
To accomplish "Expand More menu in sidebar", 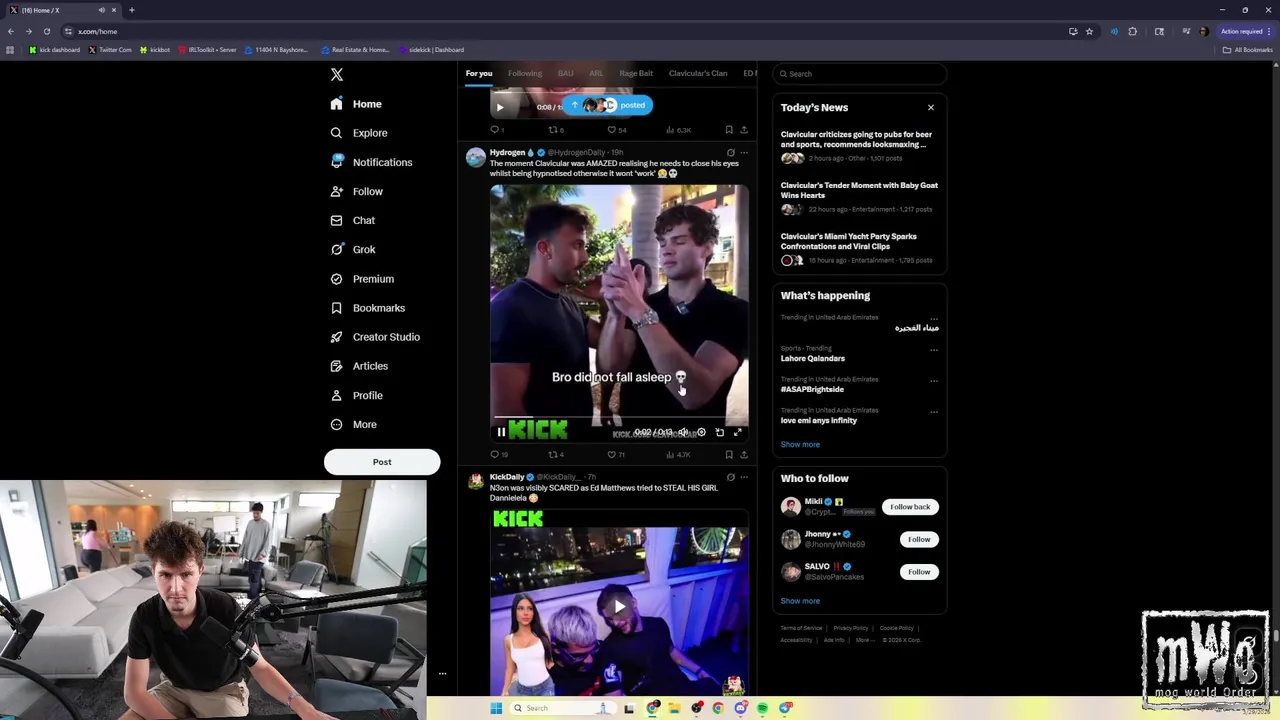I will click(352, 424).
